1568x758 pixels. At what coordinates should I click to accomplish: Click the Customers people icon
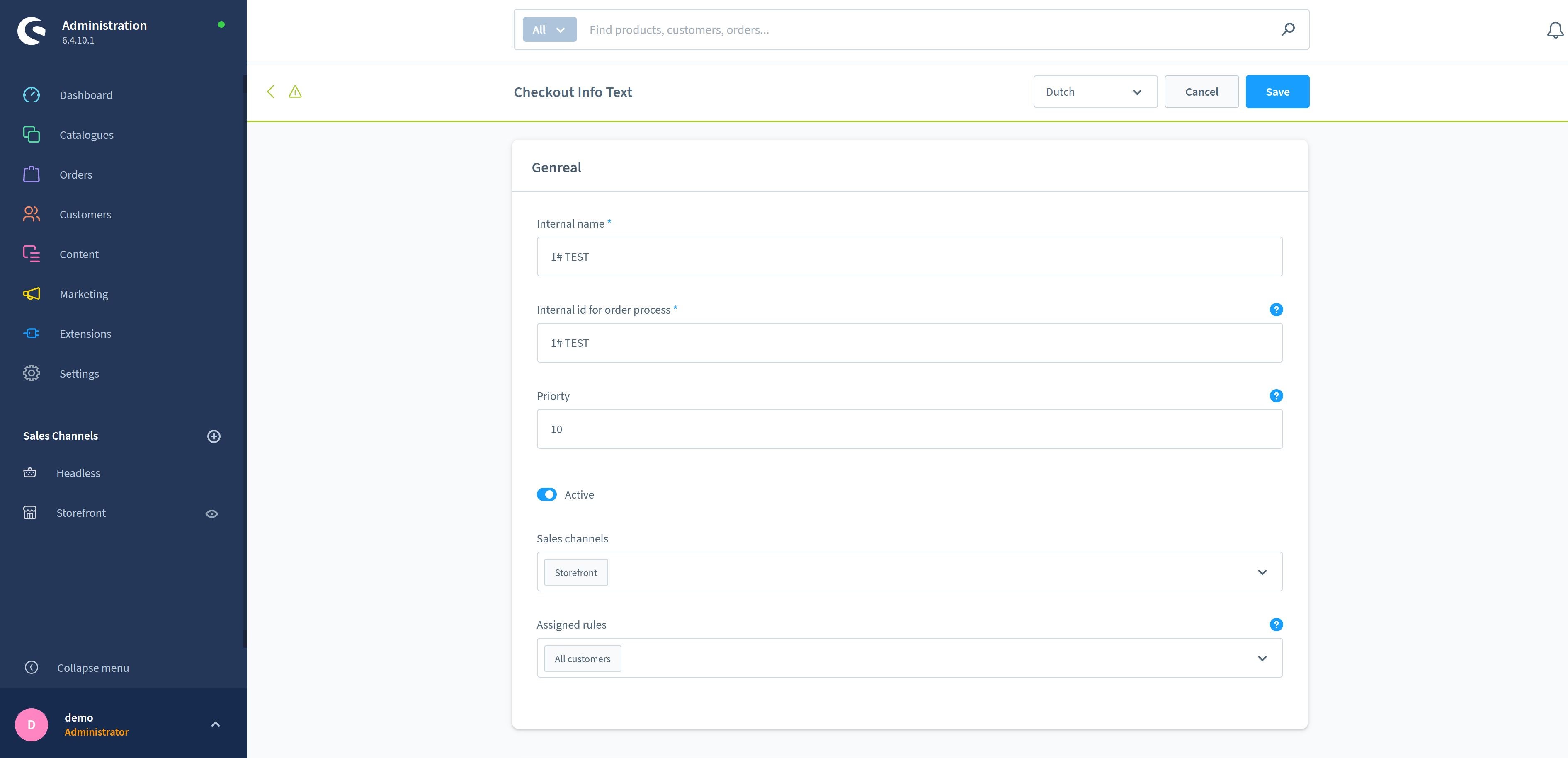pos(32,214)
